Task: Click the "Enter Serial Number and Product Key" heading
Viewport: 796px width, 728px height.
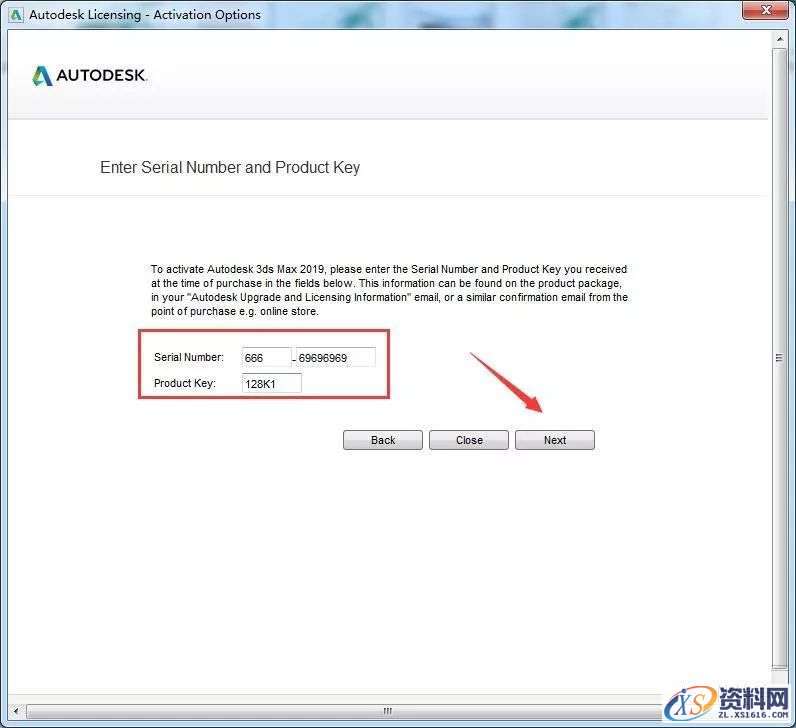Action: pos(230,167)
